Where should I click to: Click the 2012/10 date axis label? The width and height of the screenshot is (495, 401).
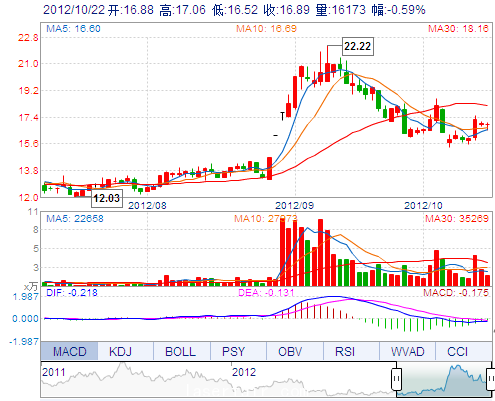point(423,205)
